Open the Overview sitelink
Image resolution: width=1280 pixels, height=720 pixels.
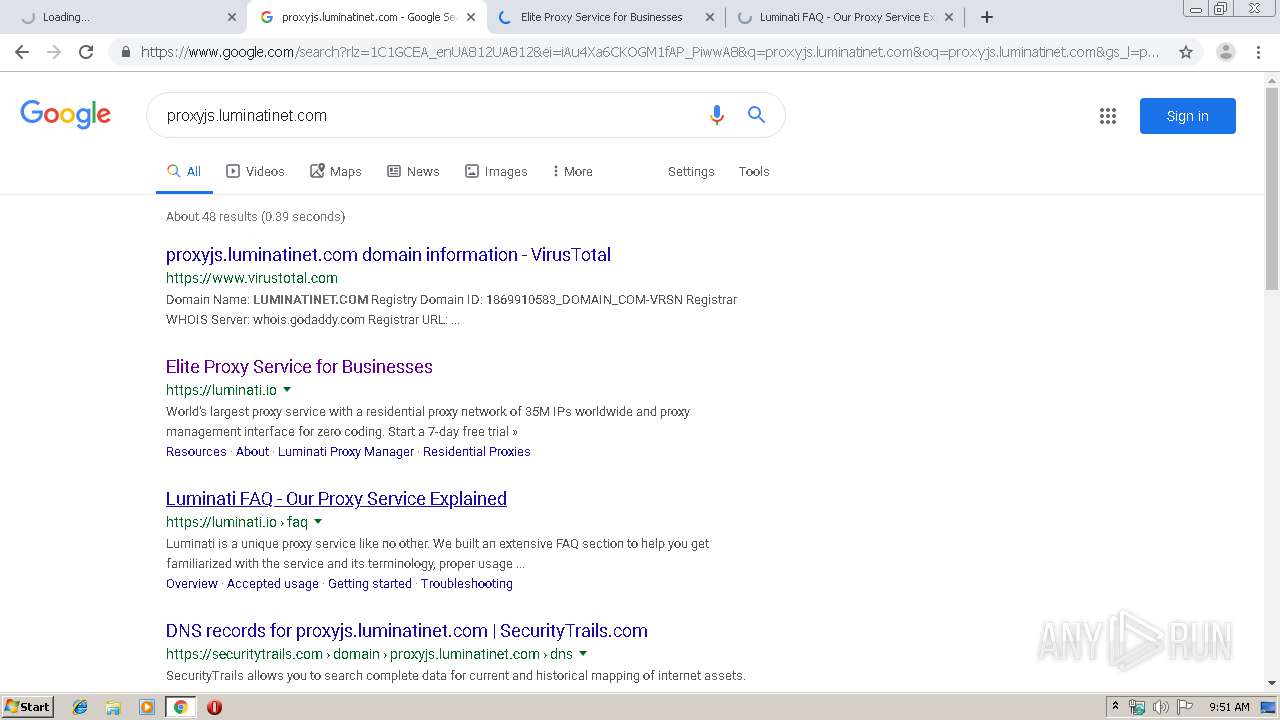point(192,583)
